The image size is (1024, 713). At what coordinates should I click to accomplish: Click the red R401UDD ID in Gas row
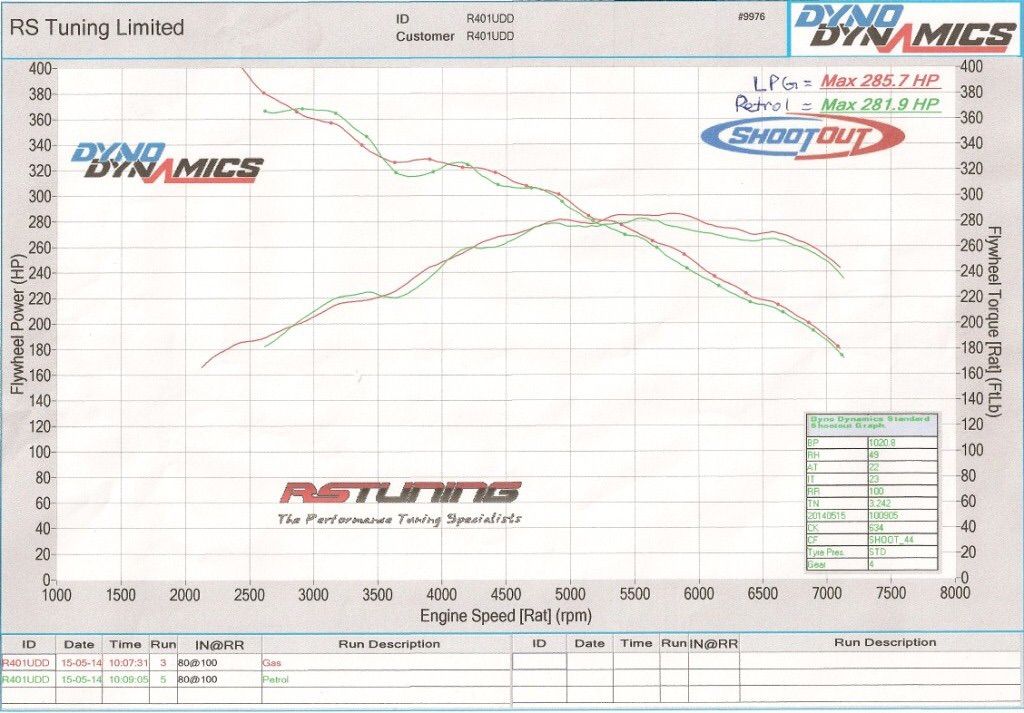26,663
